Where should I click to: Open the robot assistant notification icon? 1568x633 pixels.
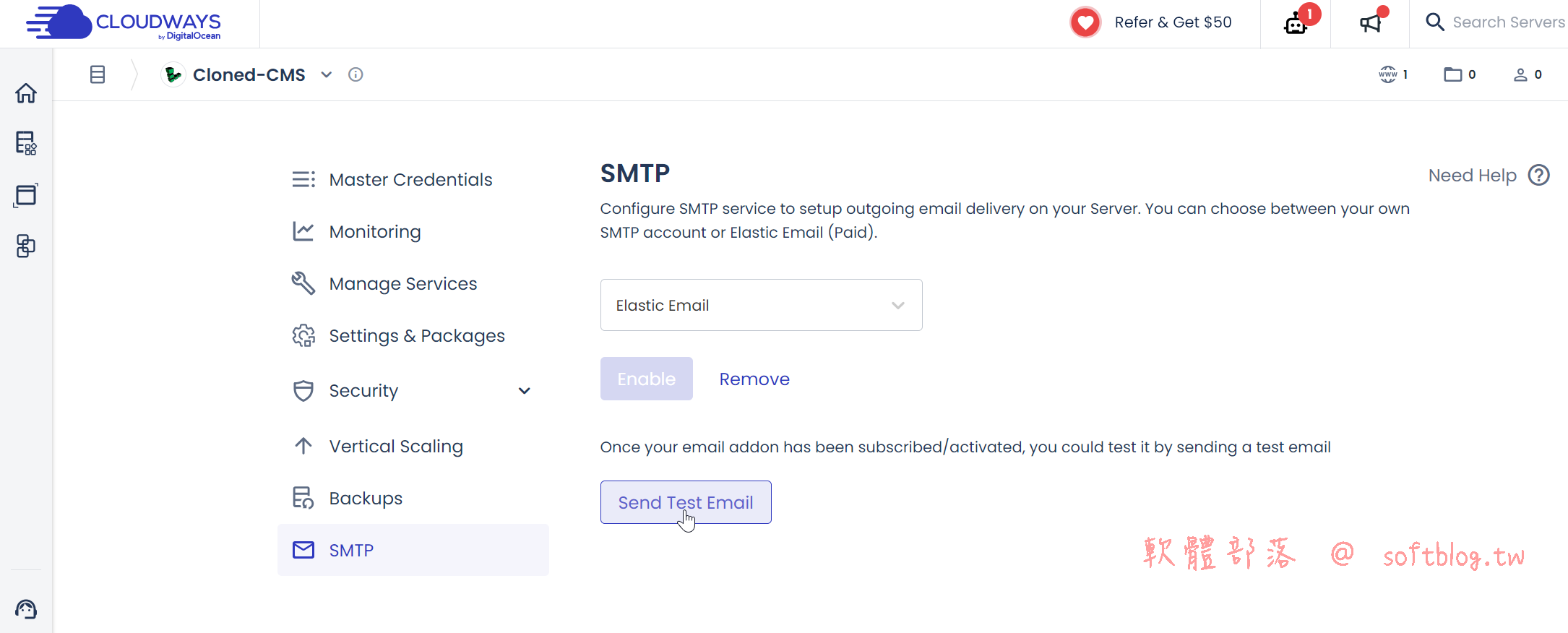pos(1296,24)
